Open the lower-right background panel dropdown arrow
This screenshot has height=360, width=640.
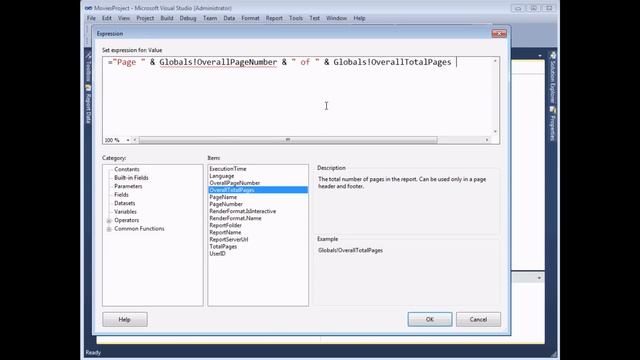(539, 278)
